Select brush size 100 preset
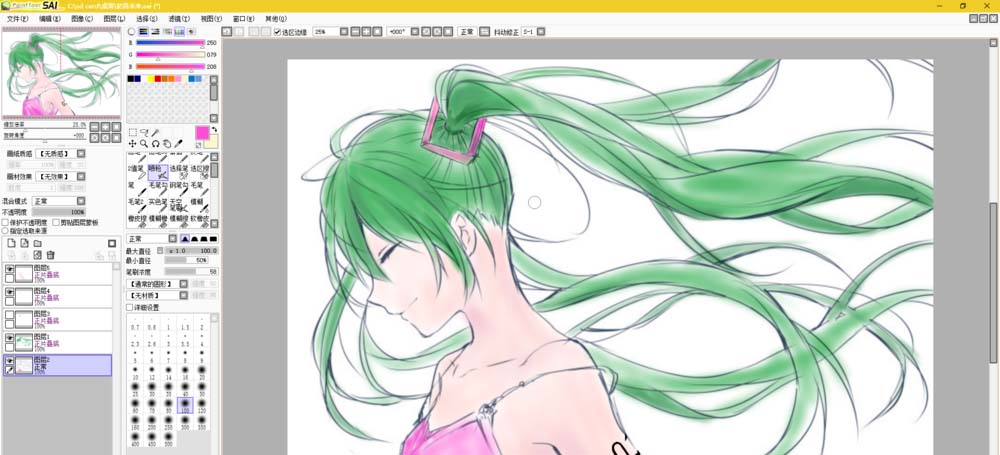Image resolution: width=1000 pixels, height=455 pixels. [x=186, y=405]
